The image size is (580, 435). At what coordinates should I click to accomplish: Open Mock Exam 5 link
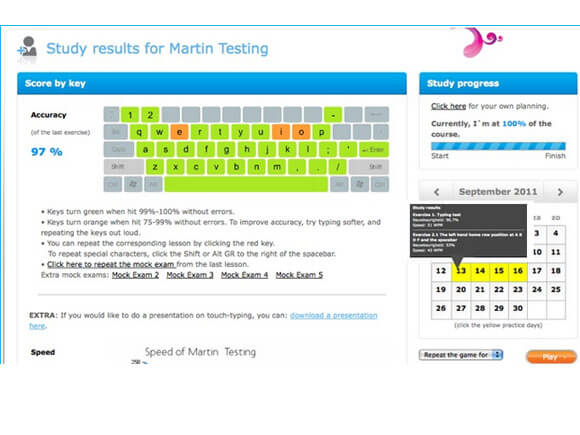click(x=299, y=275)
